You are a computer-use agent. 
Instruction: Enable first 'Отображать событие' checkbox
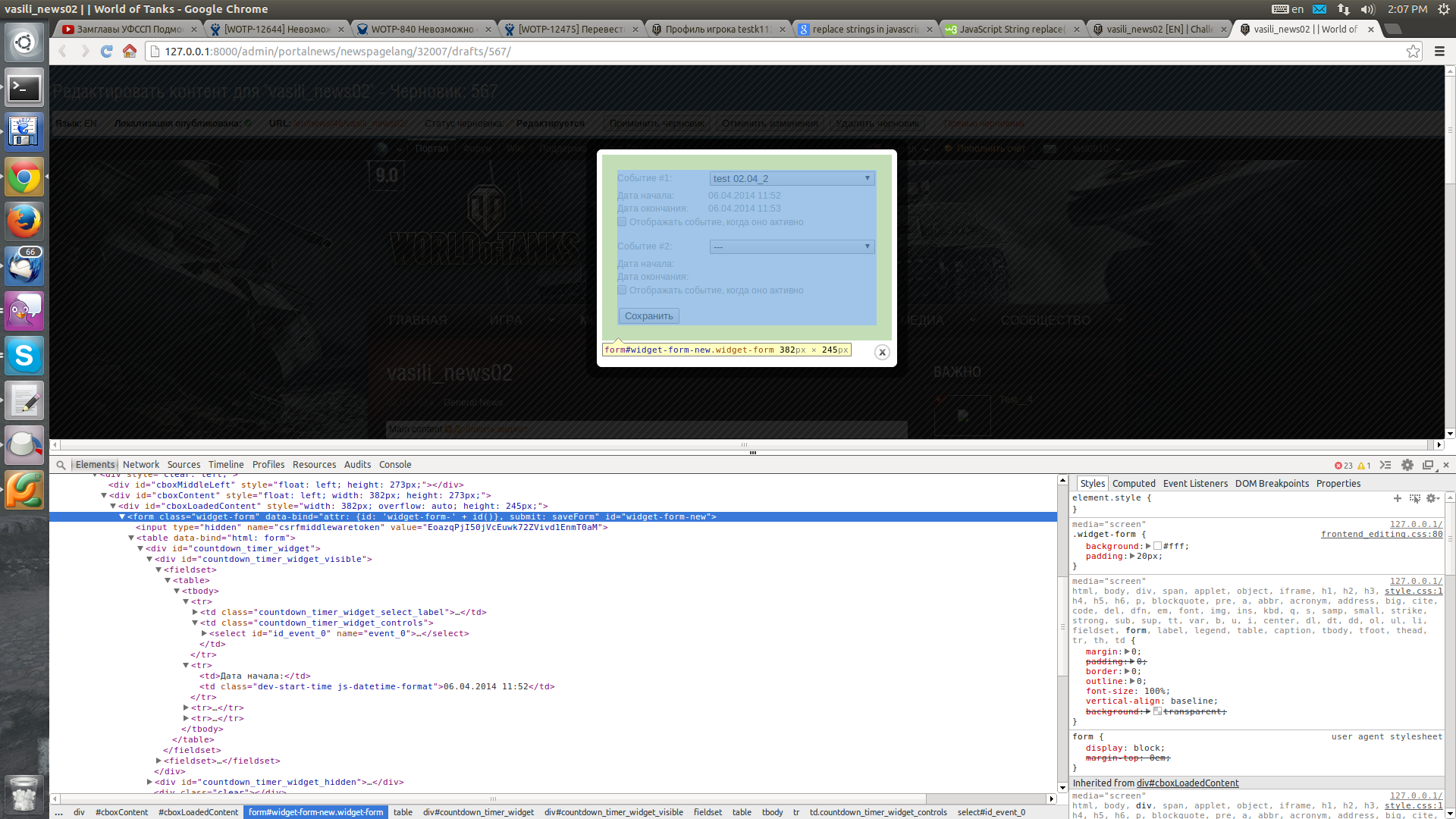(622, 222)
